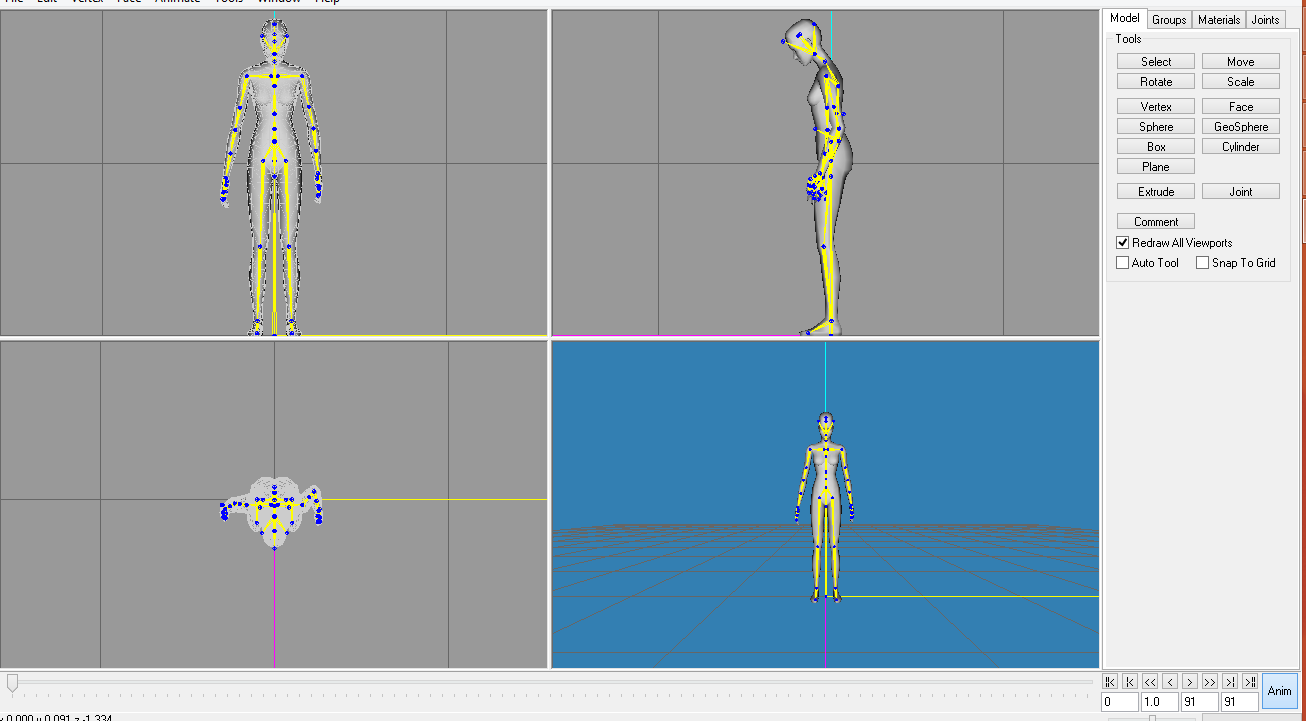The image size is (1306, 721).
Task: Step back one frame with the < button
Action: (x=1170, y=681)
